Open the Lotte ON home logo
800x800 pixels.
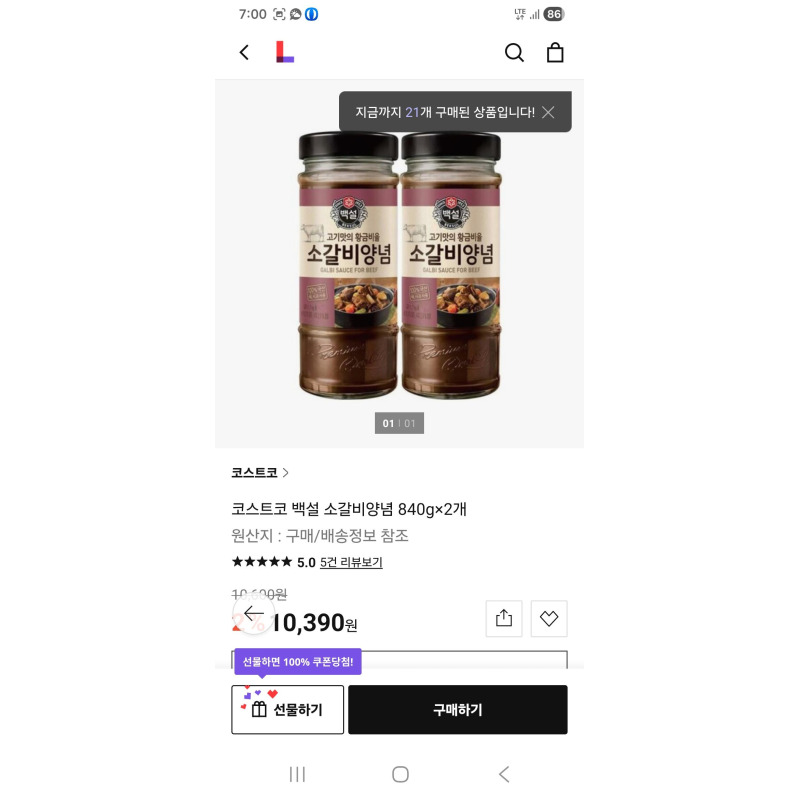285,53
